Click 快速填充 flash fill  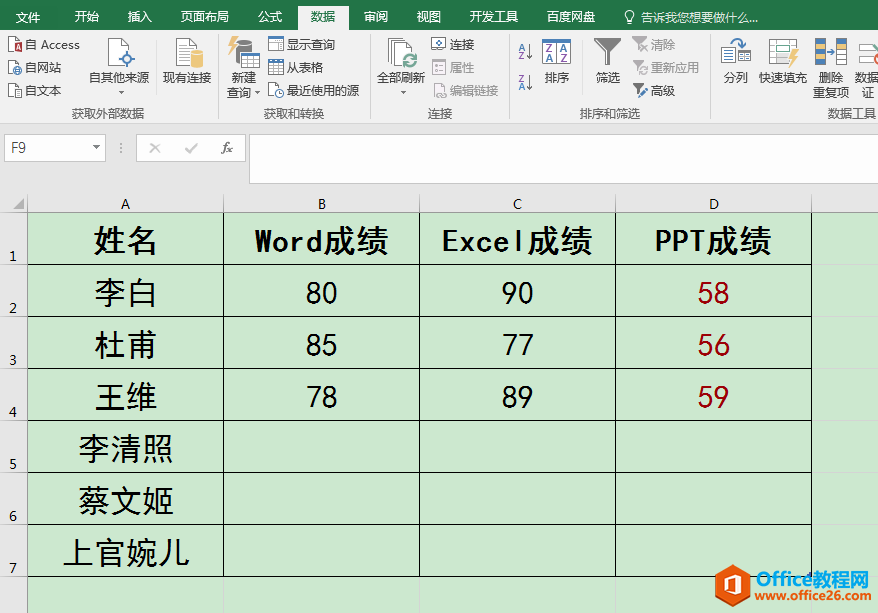(x=783, y=62)
